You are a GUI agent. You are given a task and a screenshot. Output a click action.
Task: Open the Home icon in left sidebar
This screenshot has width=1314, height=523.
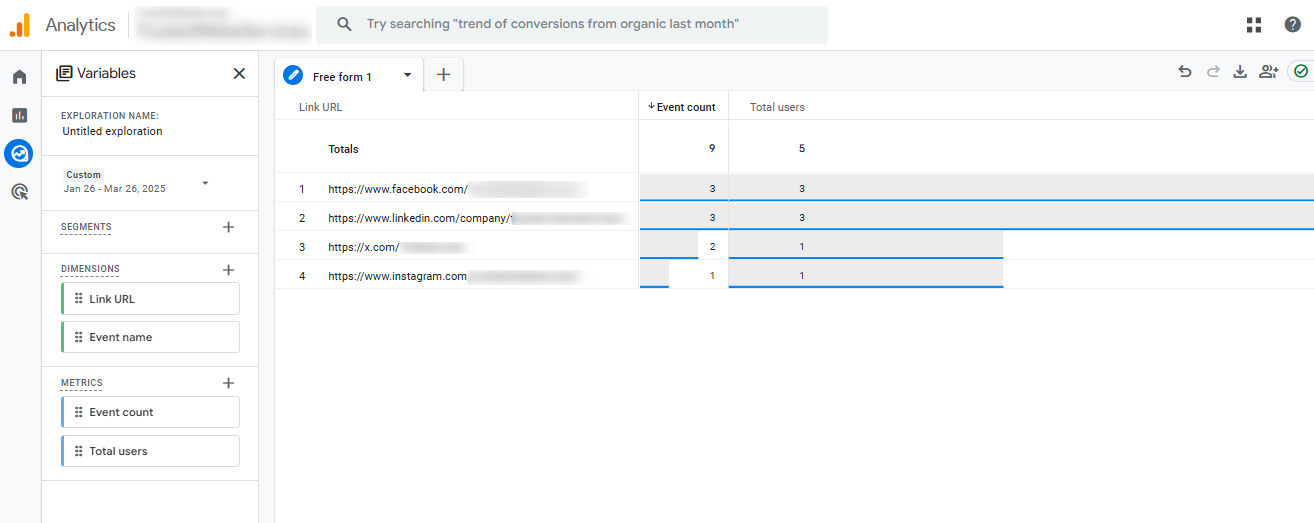19,77
